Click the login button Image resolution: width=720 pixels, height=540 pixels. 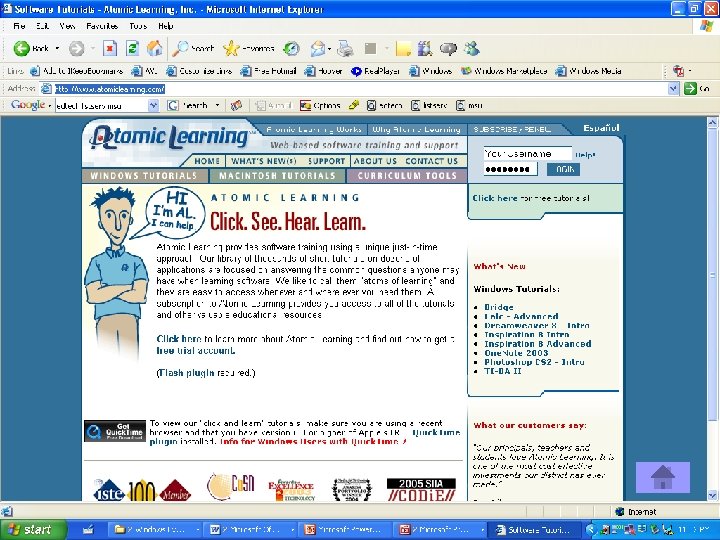pyautogui.click(x=563, y=169)
